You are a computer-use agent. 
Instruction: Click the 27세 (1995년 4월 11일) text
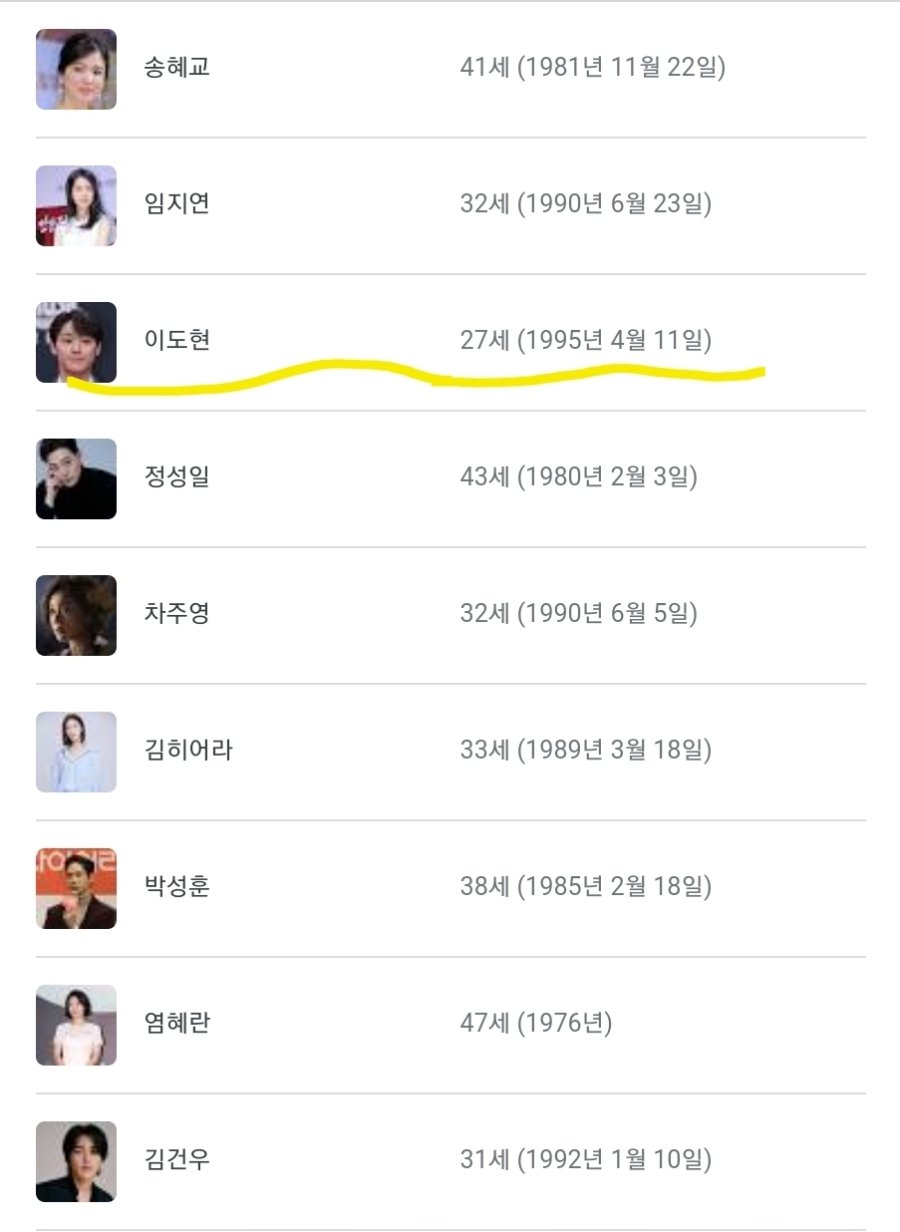point(586,342)
